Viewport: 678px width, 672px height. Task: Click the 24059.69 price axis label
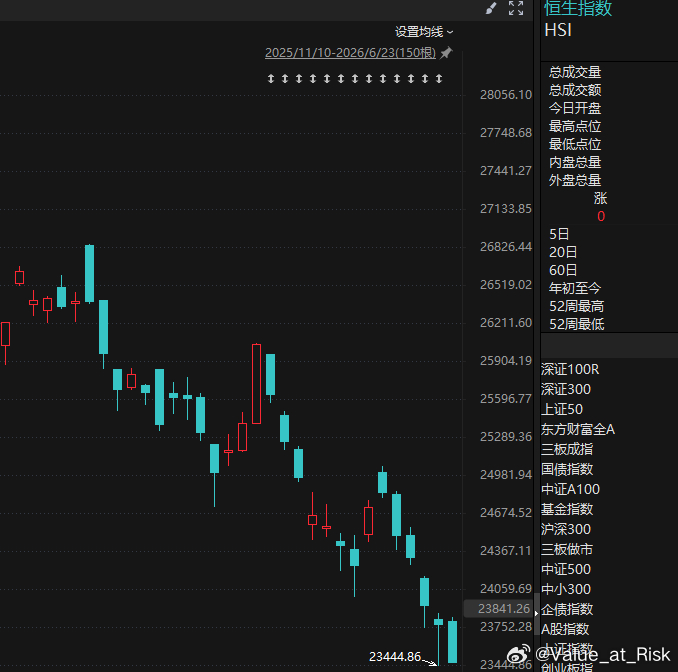(x=505, y=589)
